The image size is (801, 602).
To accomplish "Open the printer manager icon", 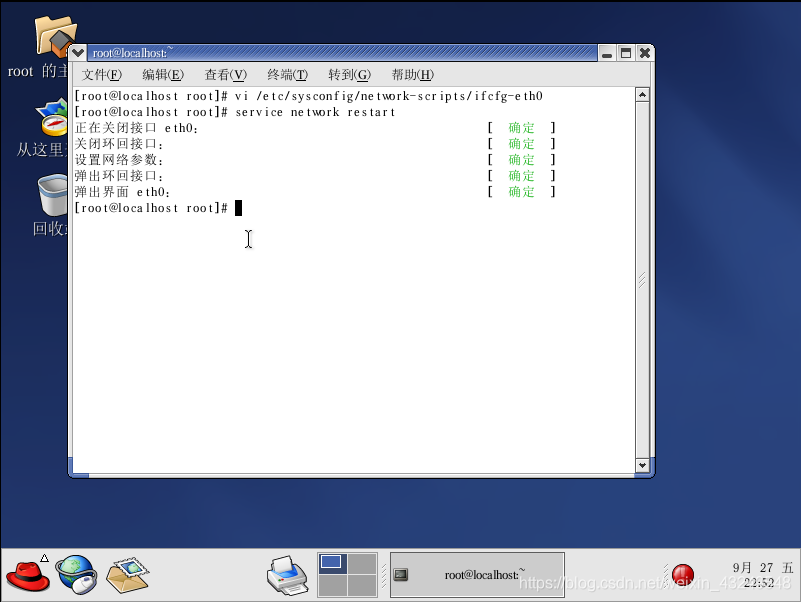I will point(287,575).
